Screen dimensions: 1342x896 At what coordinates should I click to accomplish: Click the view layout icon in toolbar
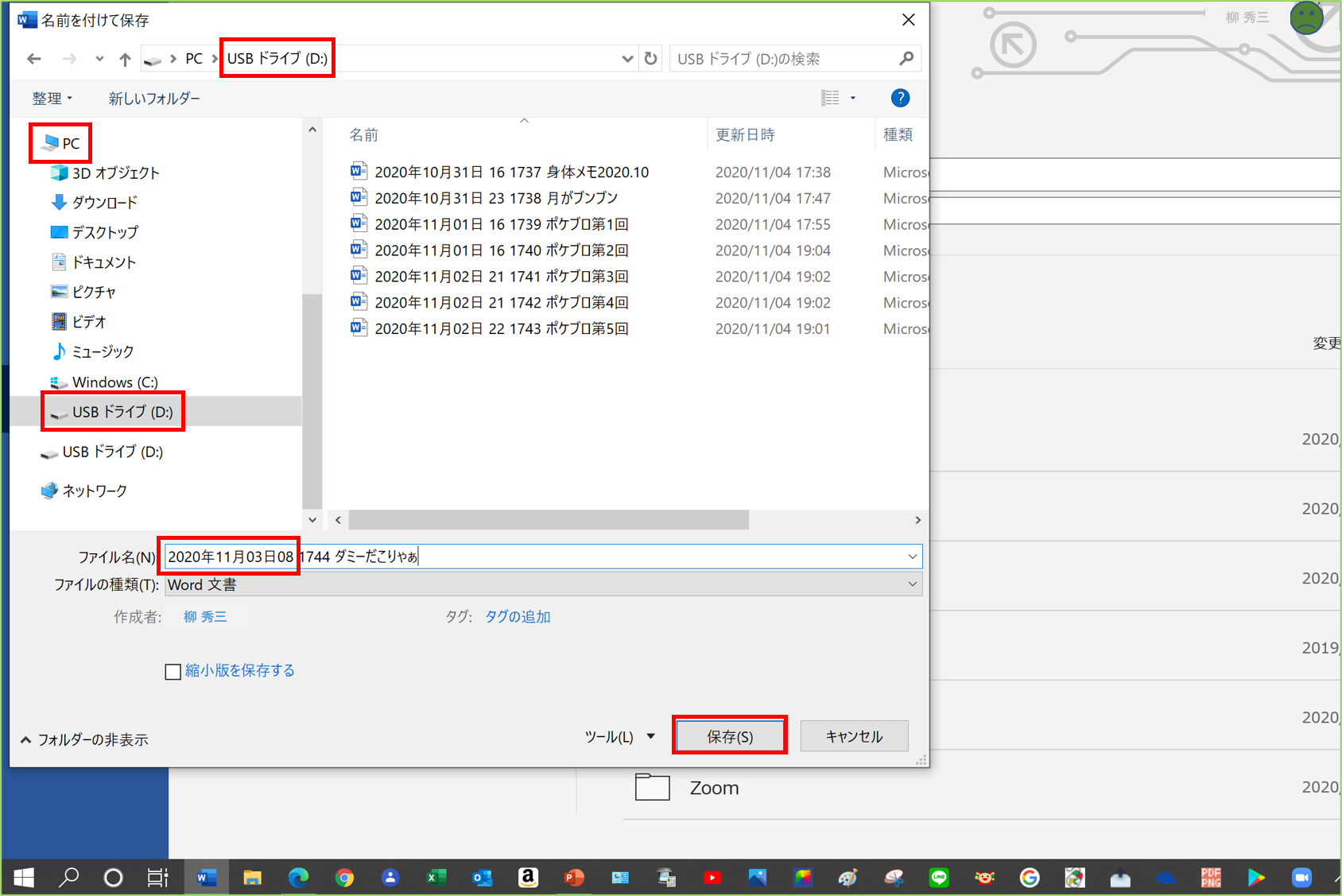[830, 98]
